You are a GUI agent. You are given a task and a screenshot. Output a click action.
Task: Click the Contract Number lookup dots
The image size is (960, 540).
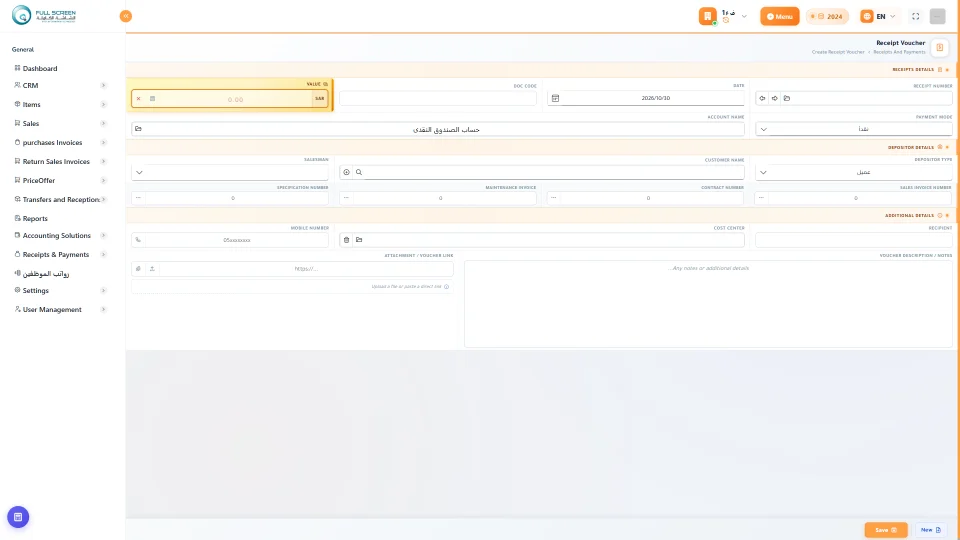tap(553, 198)
